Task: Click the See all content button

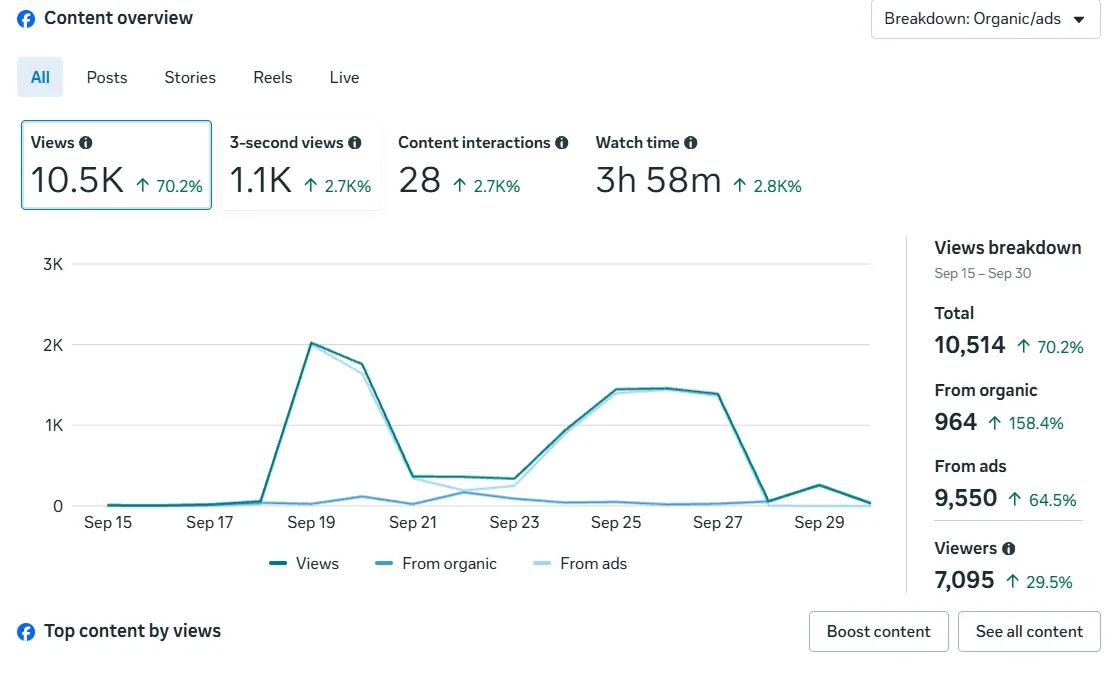Action: coord(1029,631)
